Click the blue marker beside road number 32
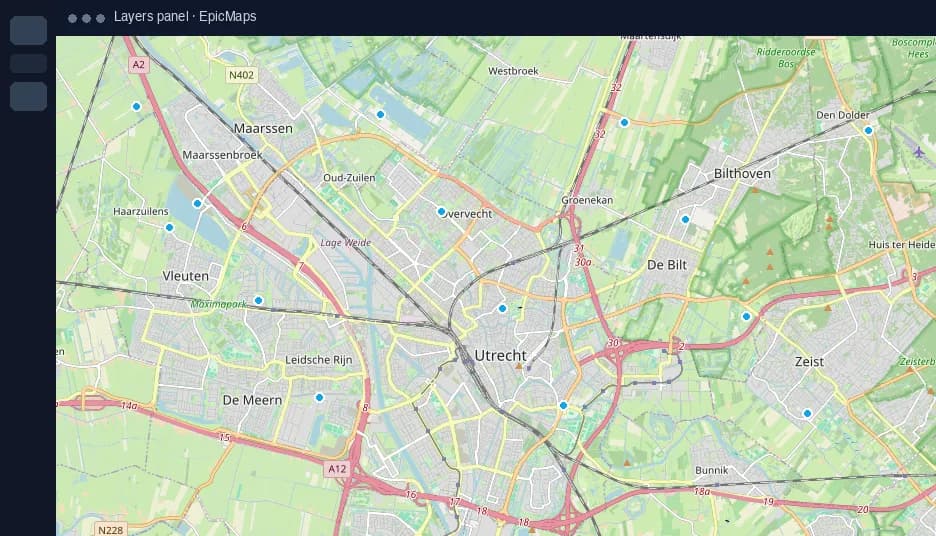Screen dimensions: 936x536 pos(624,122)
